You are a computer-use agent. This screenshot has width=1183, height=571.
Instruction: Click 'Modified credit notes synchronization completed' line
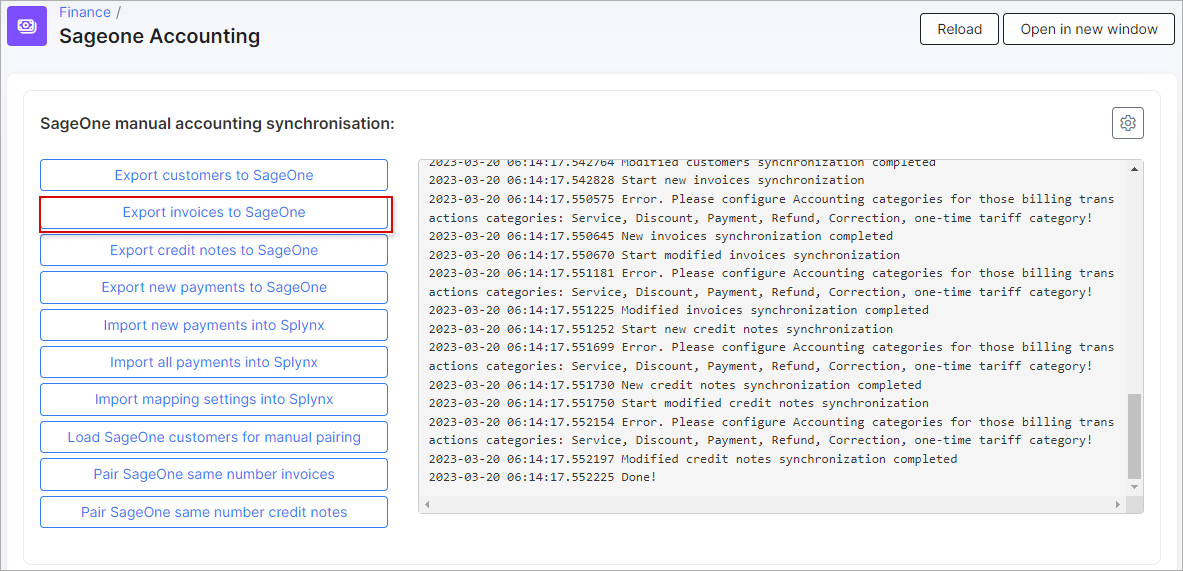click(693, 459)
